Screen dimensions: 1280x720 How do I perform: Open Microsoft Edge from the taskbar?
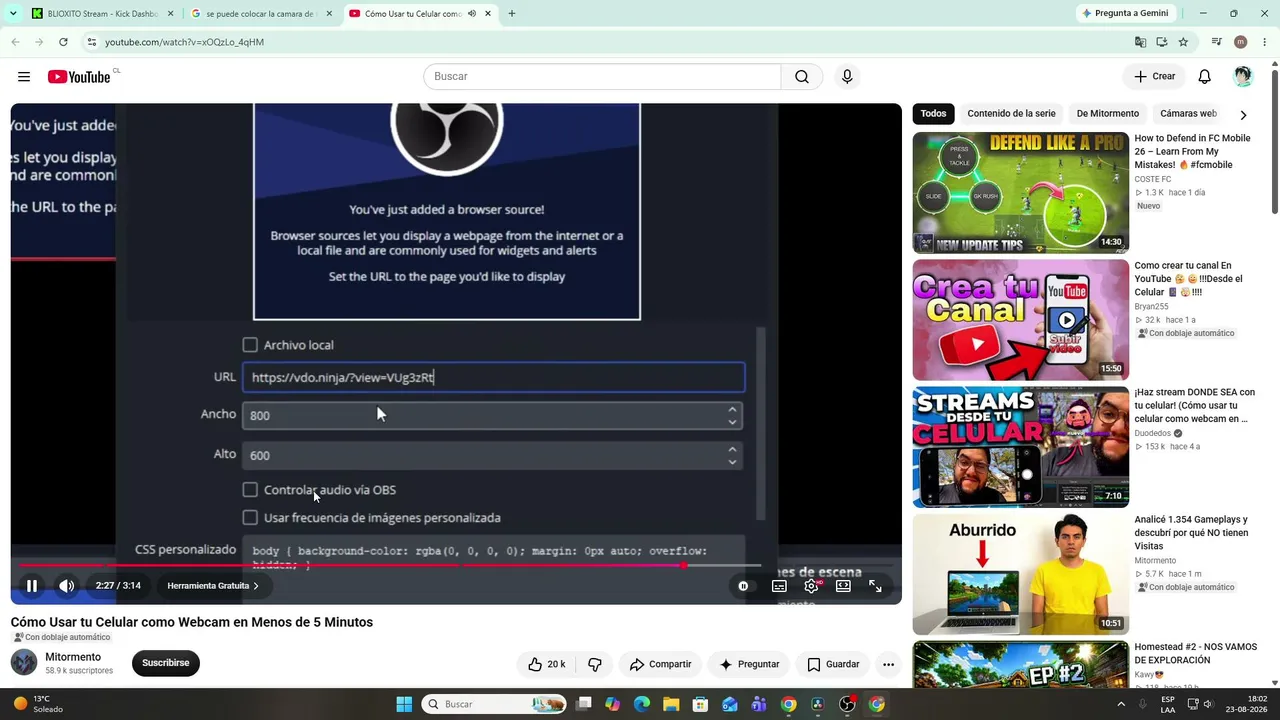click(642, 704)
